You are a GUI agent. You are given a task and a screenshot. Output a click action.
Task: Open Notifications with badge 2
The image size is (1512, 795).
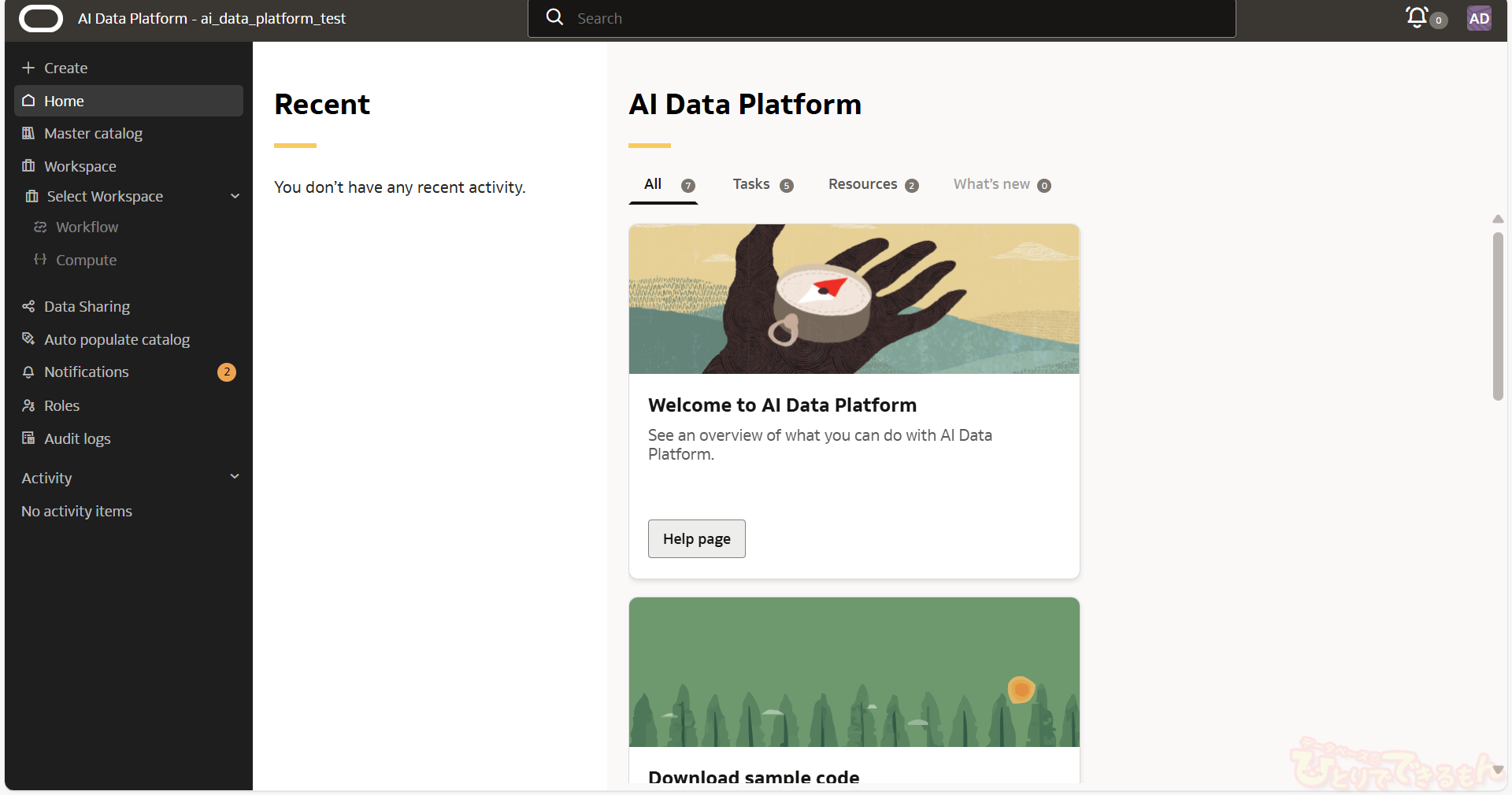click(x=87, y=372)
